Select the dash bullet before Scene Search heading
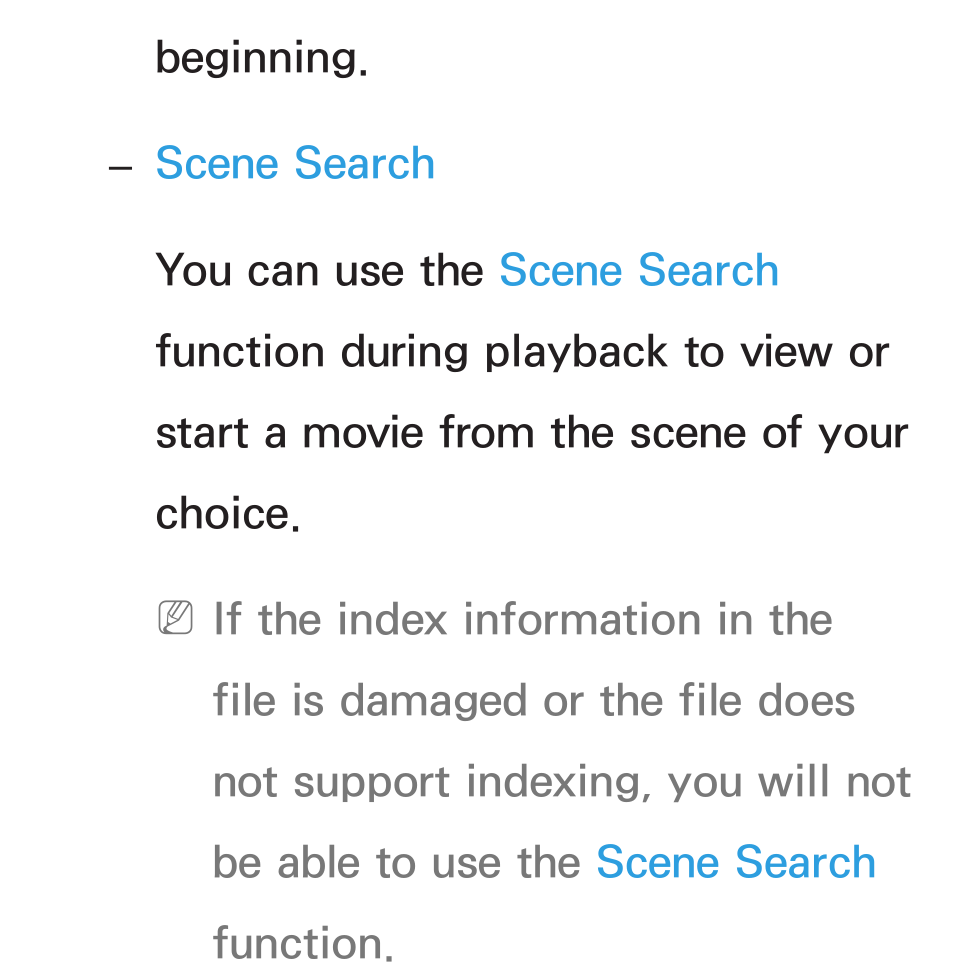Image resolution: width=954 pixels, height=977 pixels. point(120,168)
